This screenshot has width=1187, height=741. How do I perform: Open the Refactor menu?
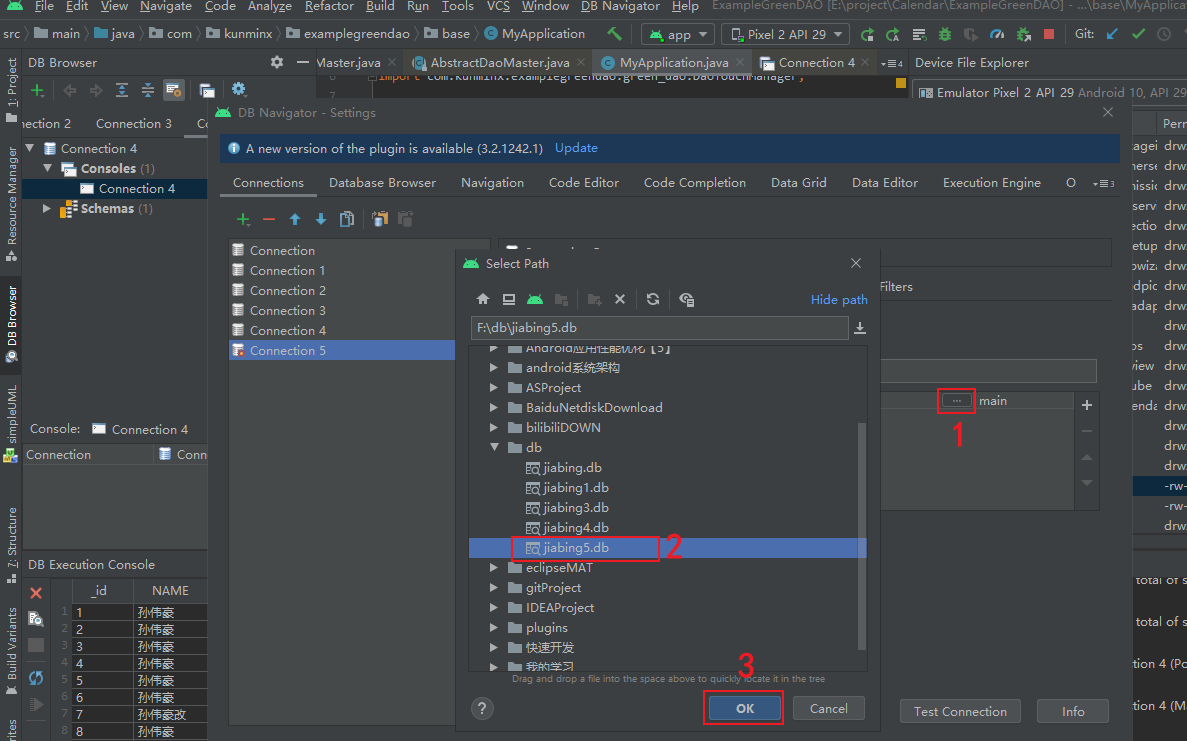[329, 6]
